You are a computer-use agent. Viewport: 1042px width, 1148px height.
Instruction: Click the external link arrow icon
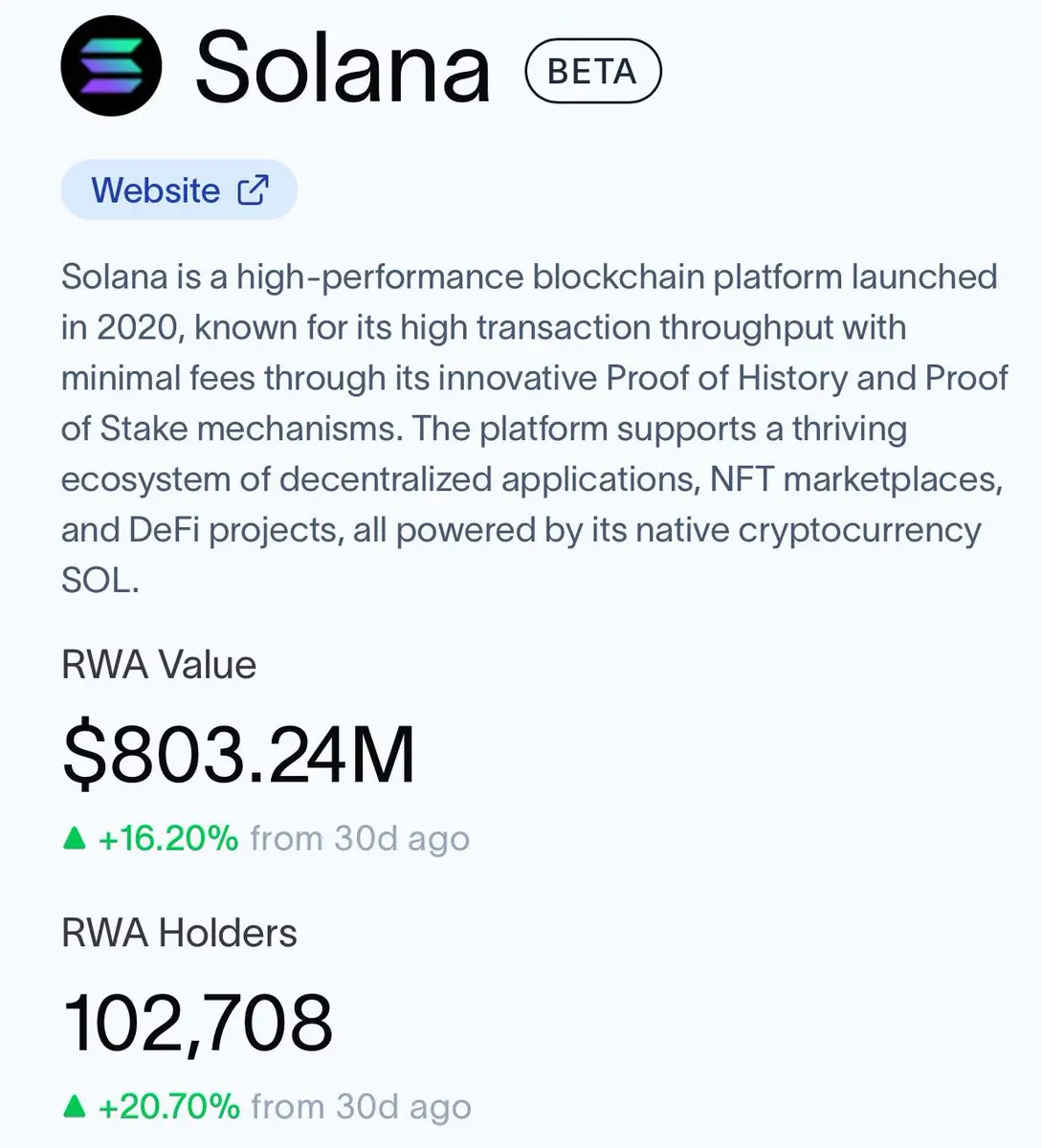tap(253, 189)
